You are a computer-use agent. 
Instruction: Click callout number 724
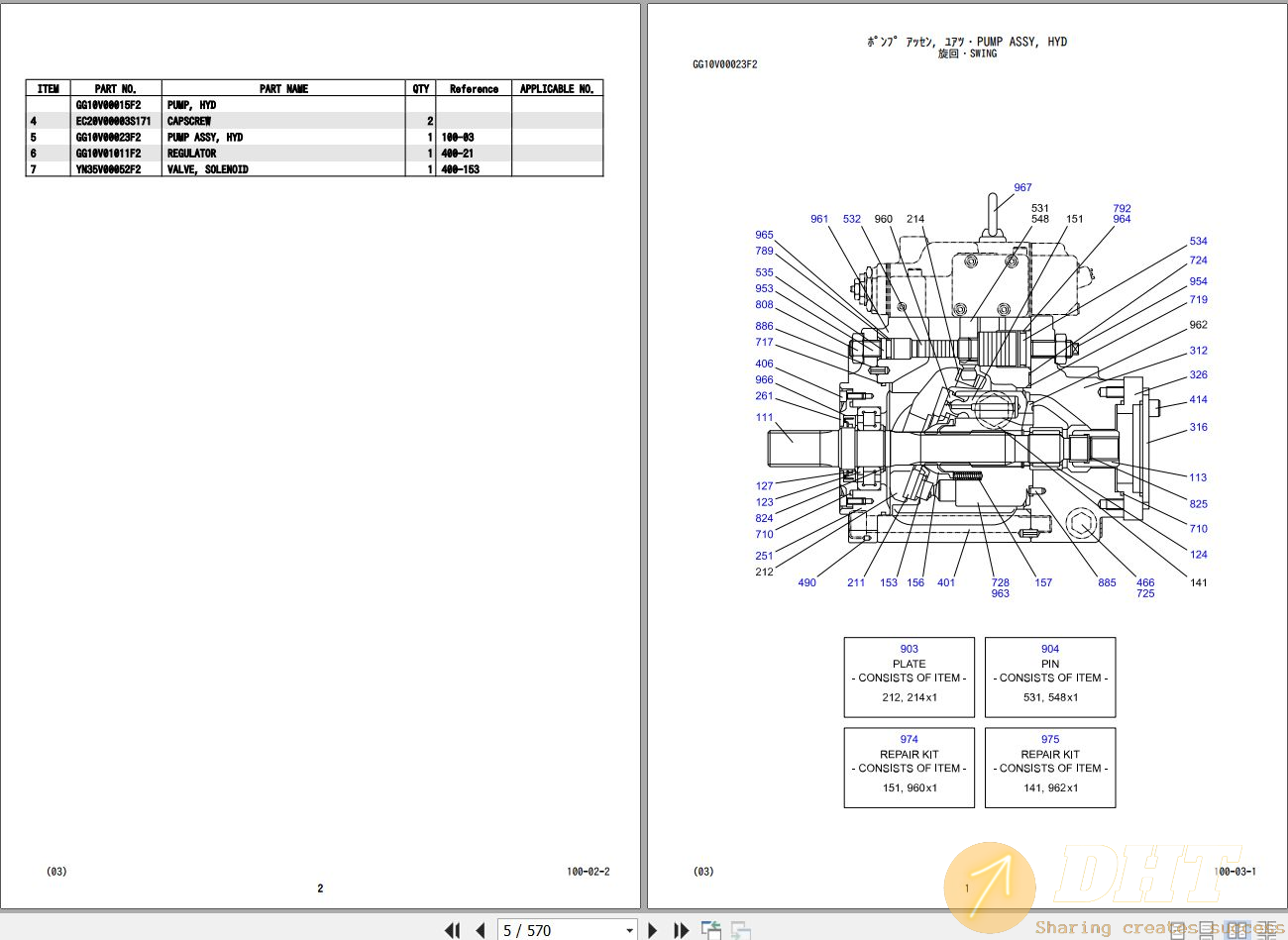pyautogui.click(x=1199, y=261)
